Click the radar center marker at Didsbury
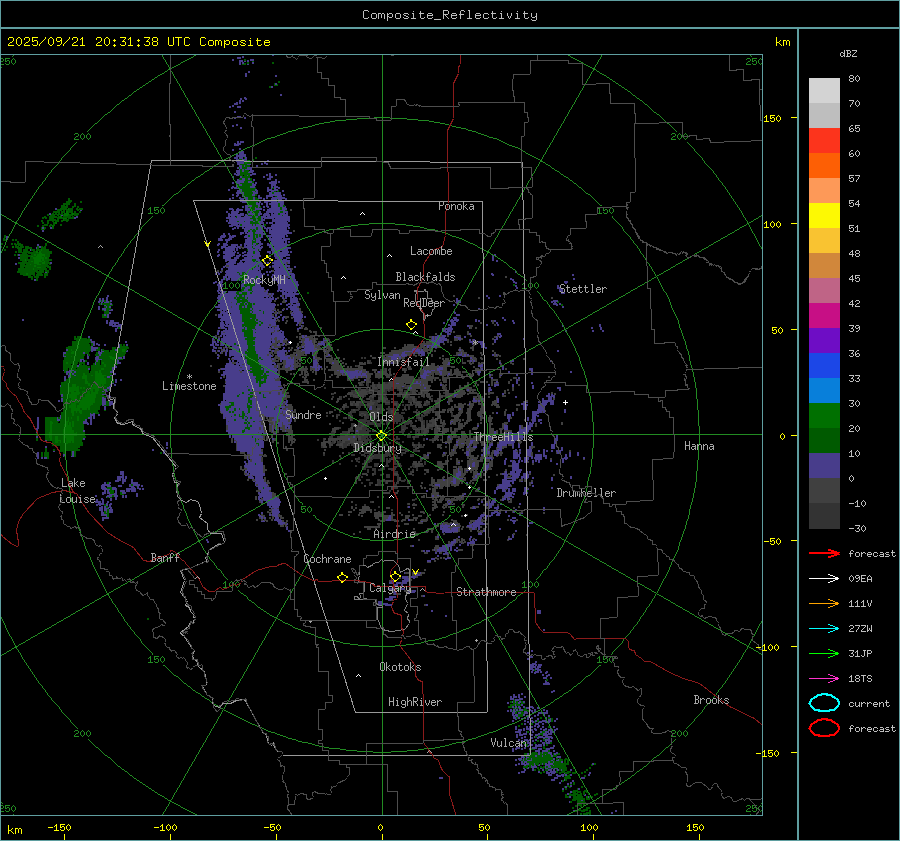 381,435
